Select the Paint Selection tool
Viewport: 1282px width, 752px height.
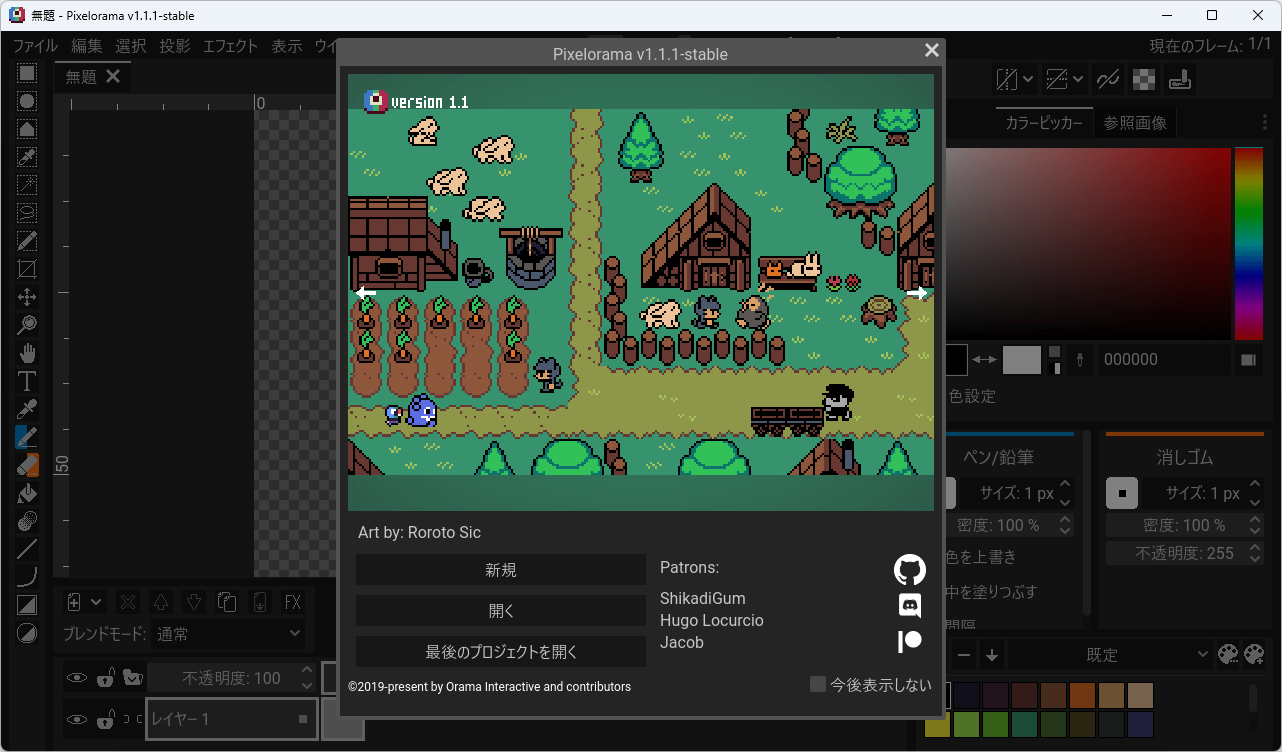point(27,241)
